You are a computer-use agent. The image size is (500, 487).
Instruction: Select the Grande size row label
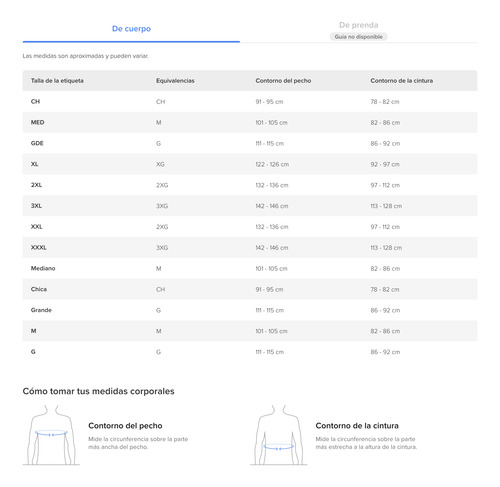click(x=41, y=310)
